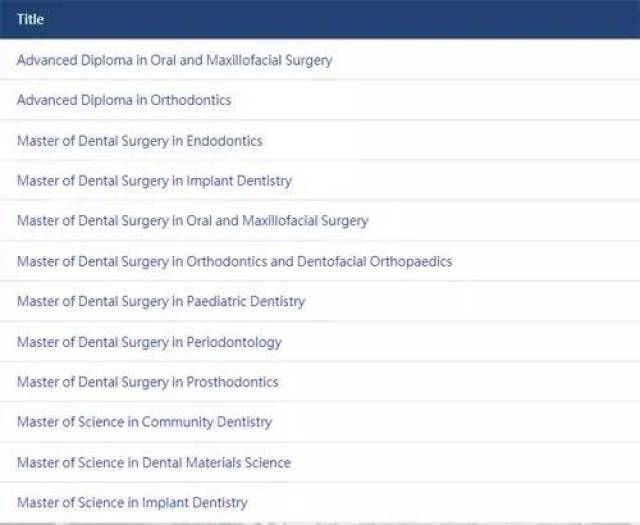Image resolution: width=640 pixels, height=525 pixels.
Task: Click the words Community Dentistry in the list
Action: point(207,422)
